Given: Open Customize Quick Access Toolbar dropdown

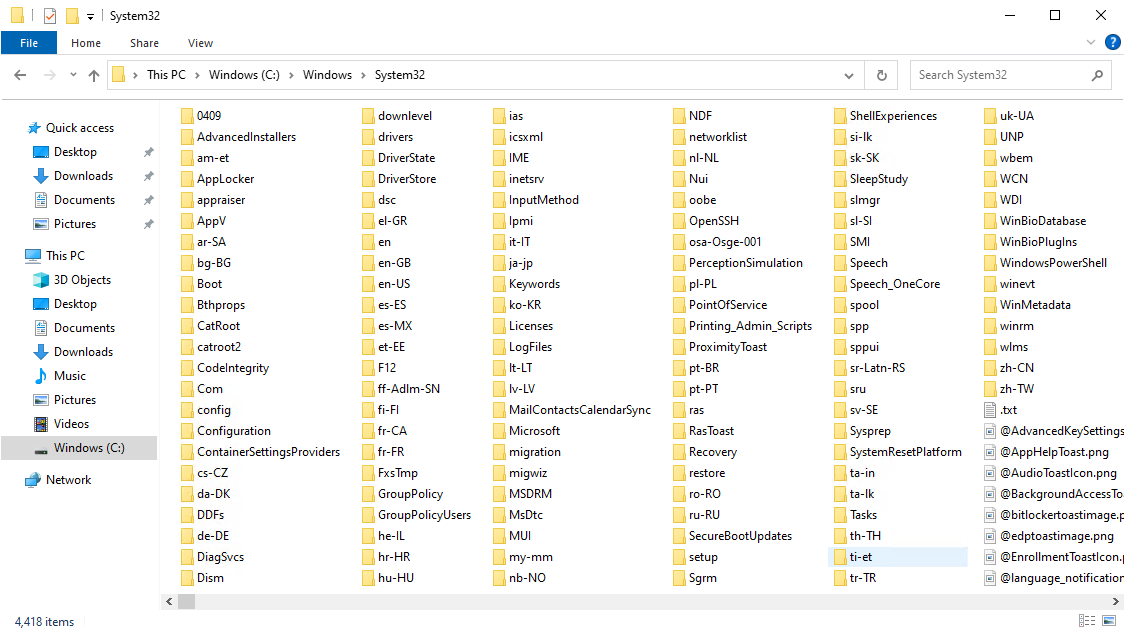Looking at the screenshot, I should coord(90,16).
